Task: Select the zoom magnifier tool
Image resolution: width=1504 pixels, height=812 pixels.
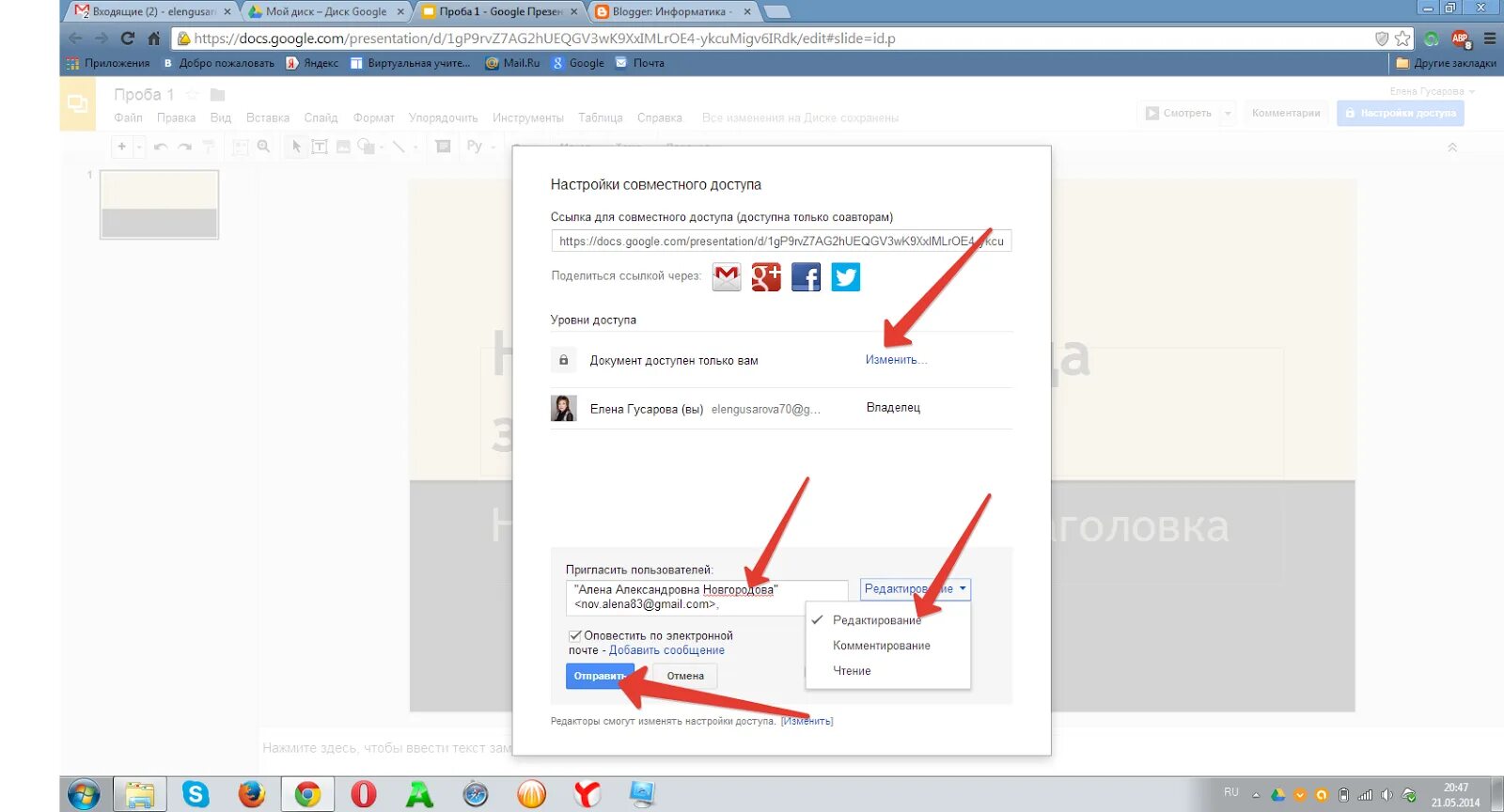Action: pos(264,147)
